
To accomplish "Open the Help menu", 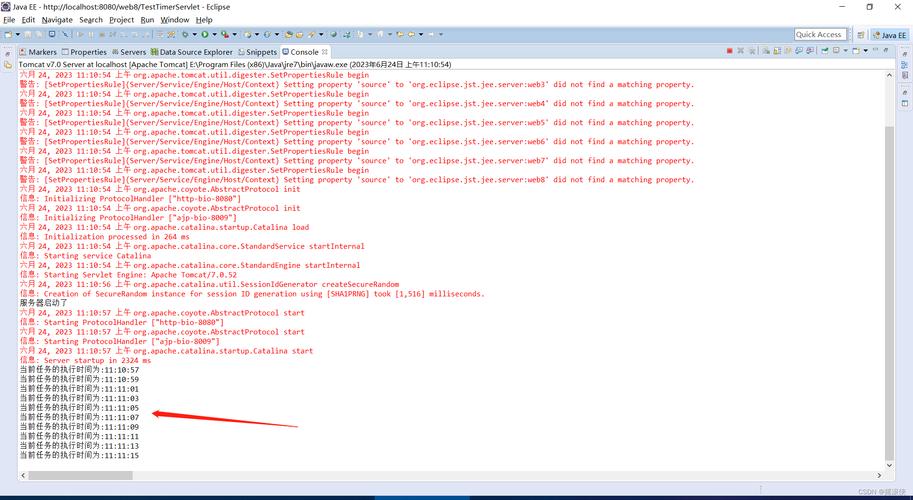I will (x=204, y=20).
